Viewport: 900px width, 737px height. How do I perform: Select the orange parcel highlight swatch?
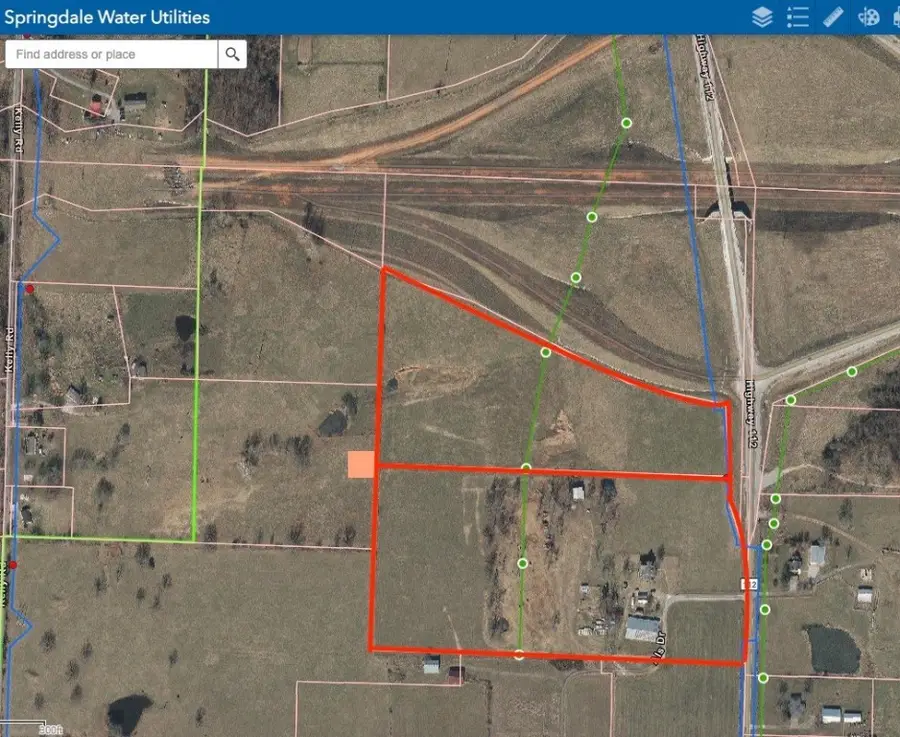click(x=362, y=464)
